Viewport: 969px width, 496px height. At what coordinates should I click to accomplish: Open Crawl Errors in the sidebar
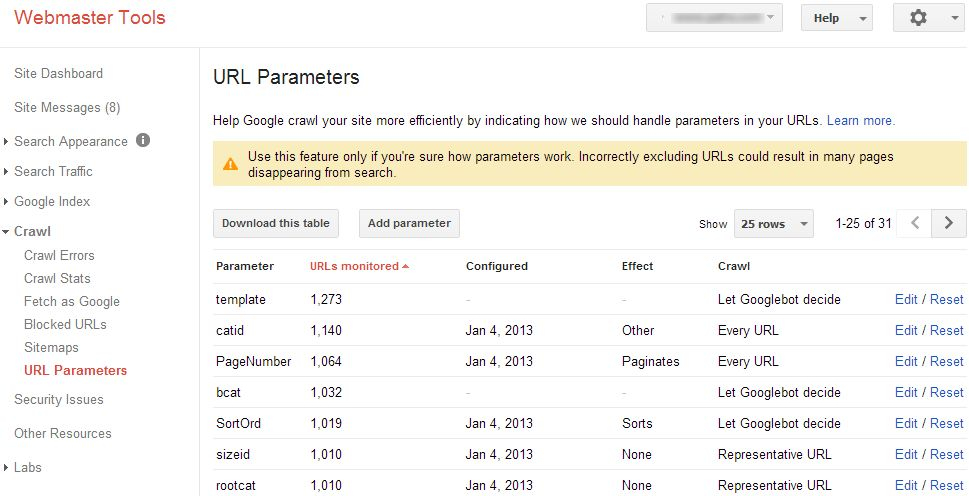[x=59, y=255]
